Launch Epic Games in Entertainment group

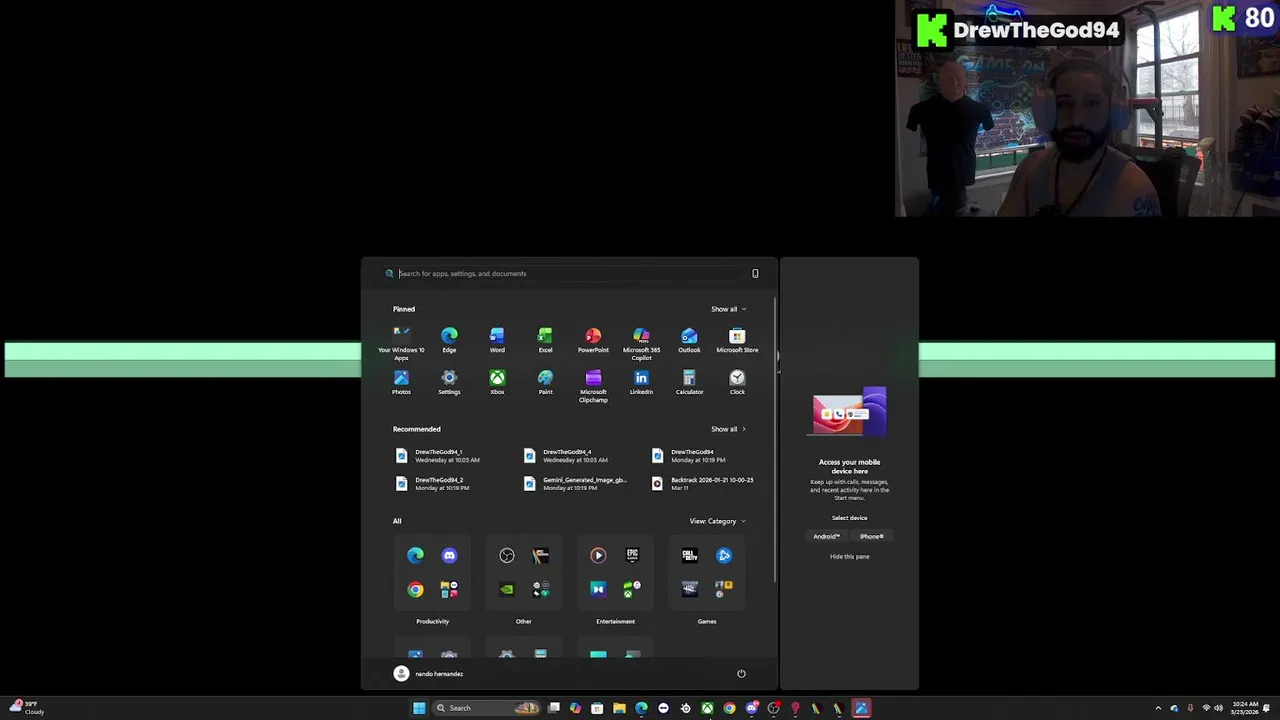(x=632, y=555)
